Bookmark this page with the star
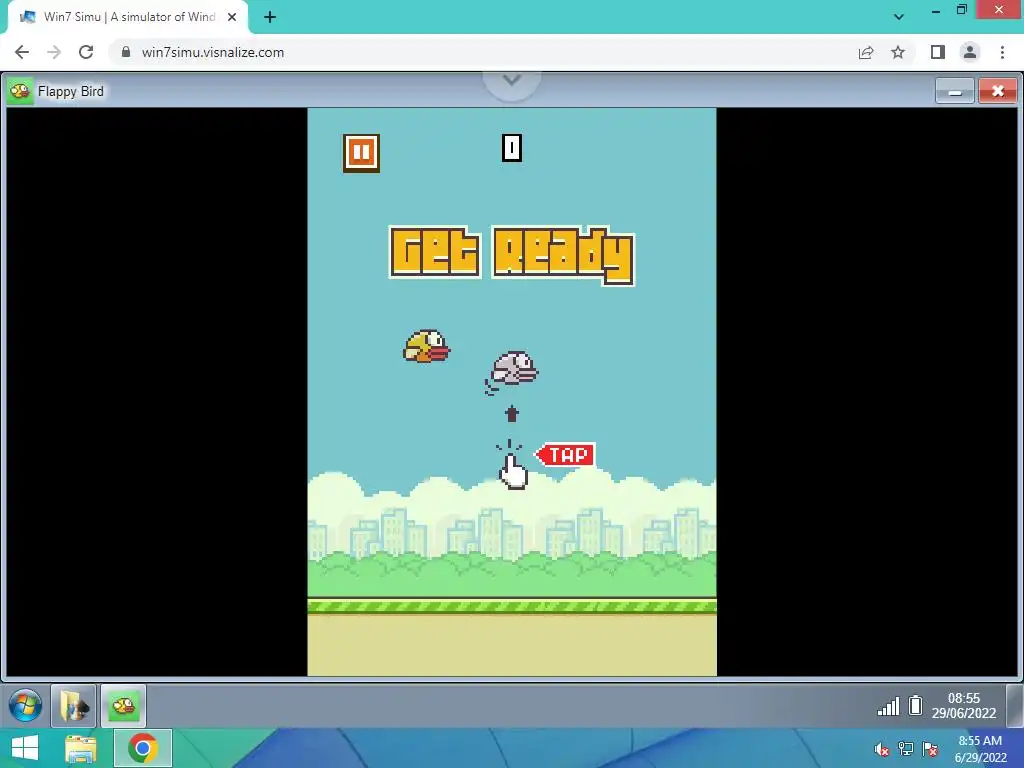The height and width of the screenshot is (768, 1024). pos(898,52)
